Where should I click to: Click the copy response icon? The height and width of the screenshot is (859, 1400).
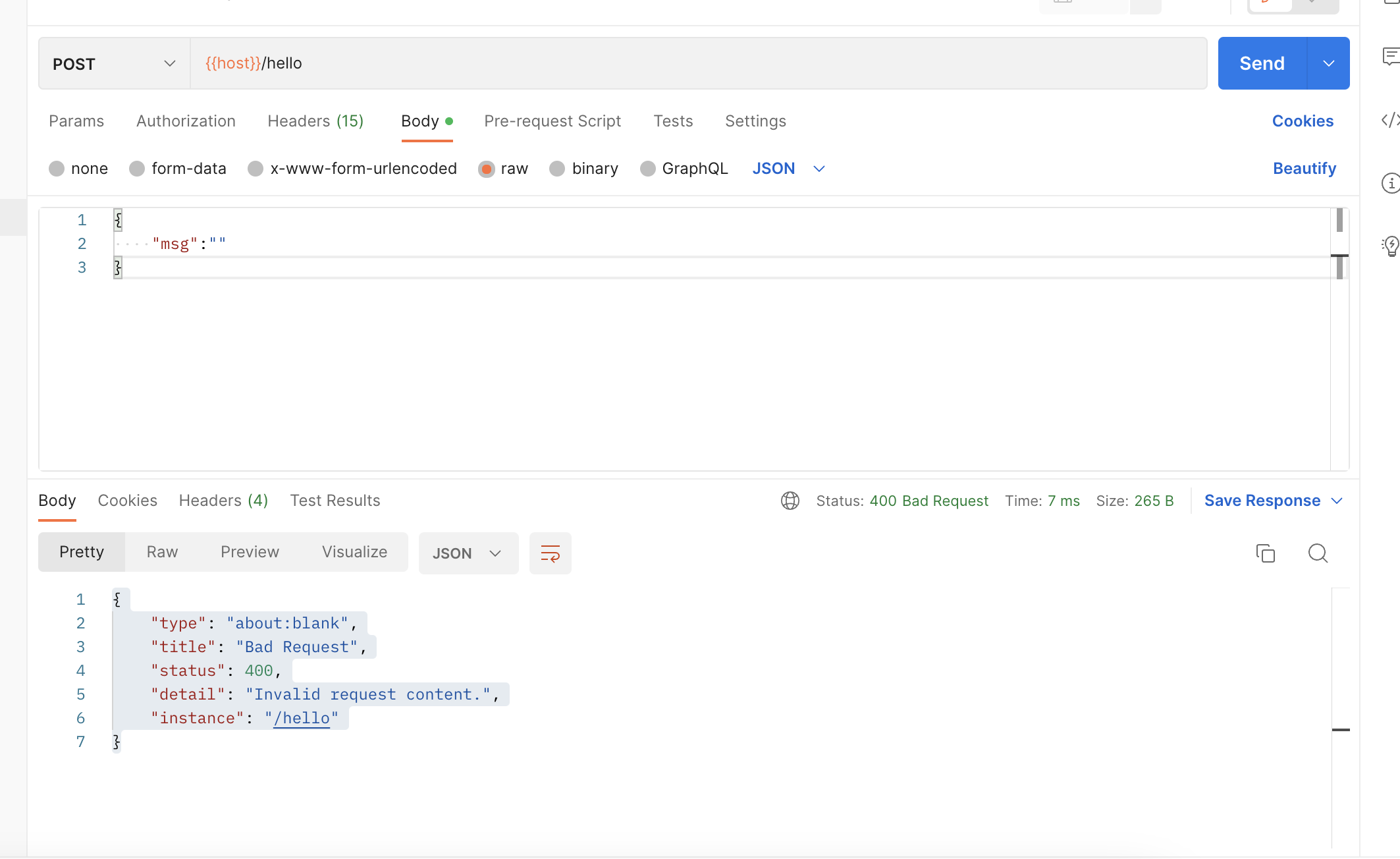coord(1265,553)
